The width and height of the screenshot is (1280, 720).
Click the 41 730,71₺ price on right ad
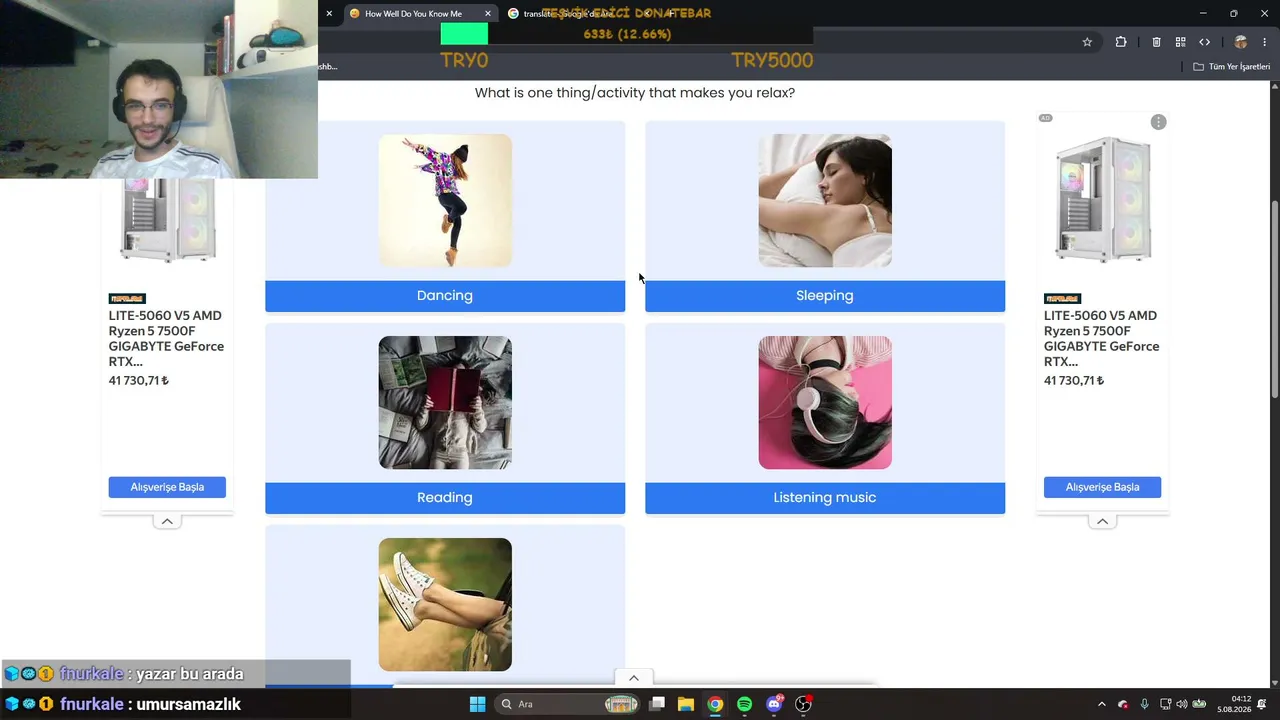pos(1074,381)
